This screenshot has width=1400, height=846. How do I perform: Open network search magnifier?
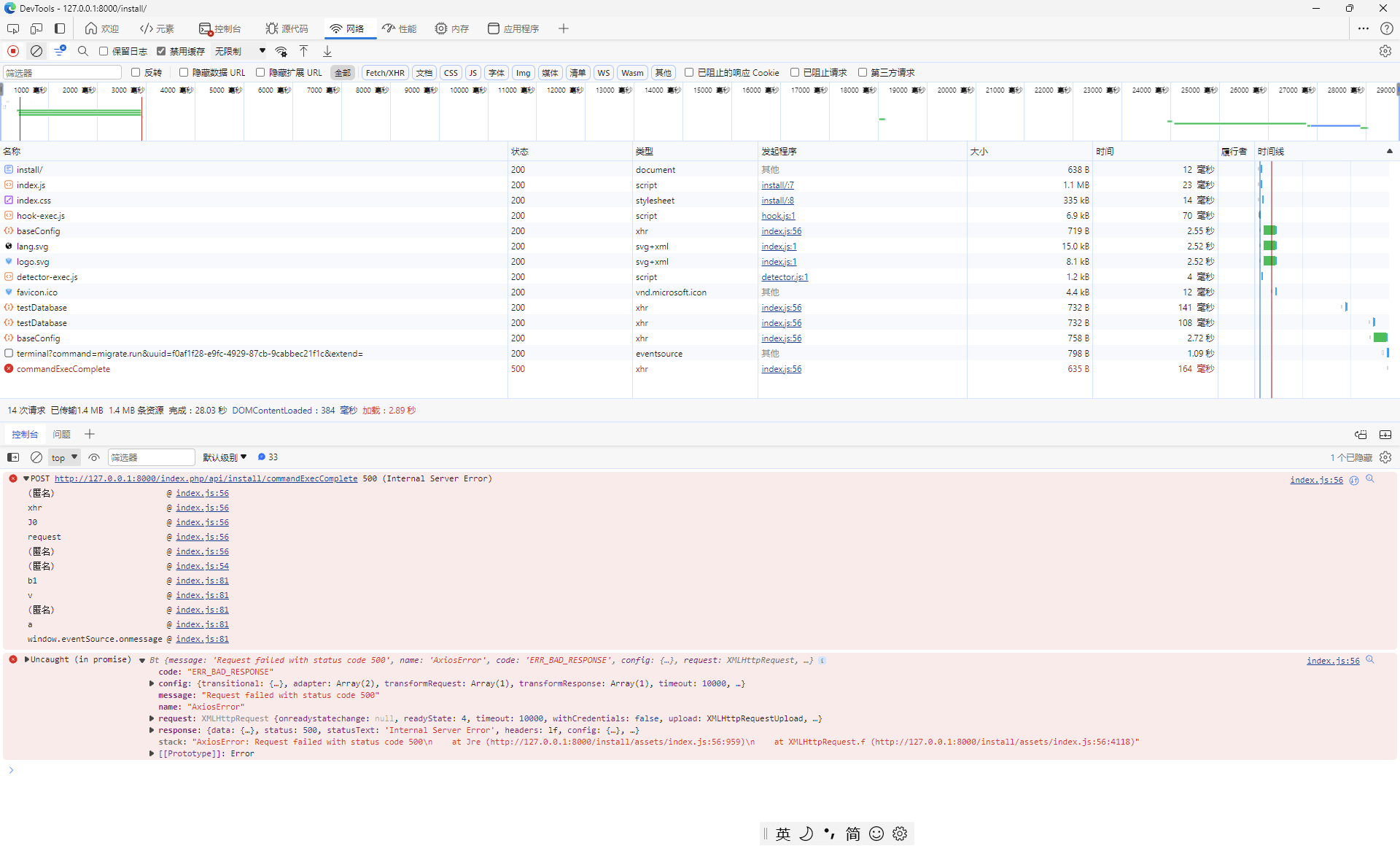pyautogui.click(x=83, y=51)
